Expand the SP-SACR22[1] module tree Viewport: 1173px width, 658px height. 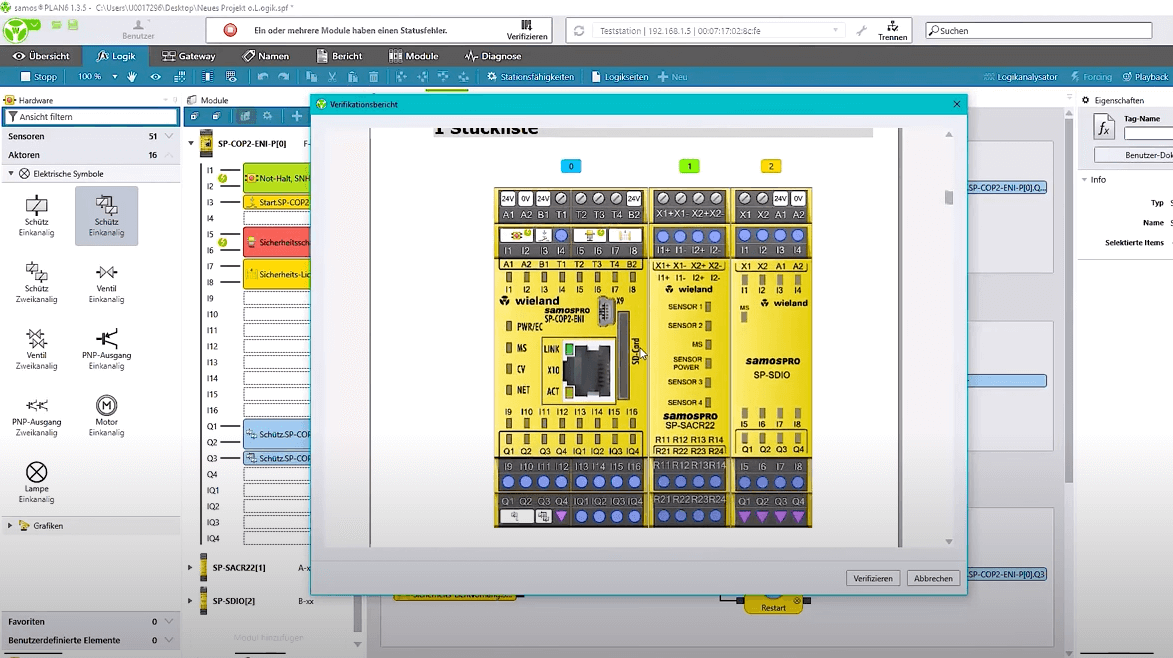pyautogui.click(x=190, y=568)
